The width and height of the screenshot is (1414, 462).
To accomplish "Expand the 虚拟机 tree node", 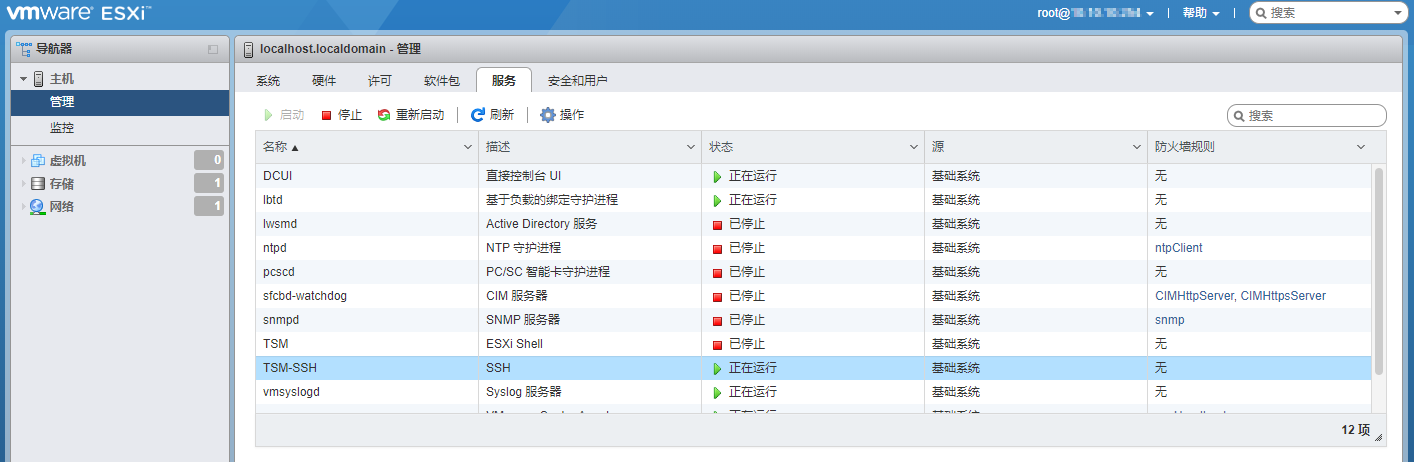I will (23, 160).
